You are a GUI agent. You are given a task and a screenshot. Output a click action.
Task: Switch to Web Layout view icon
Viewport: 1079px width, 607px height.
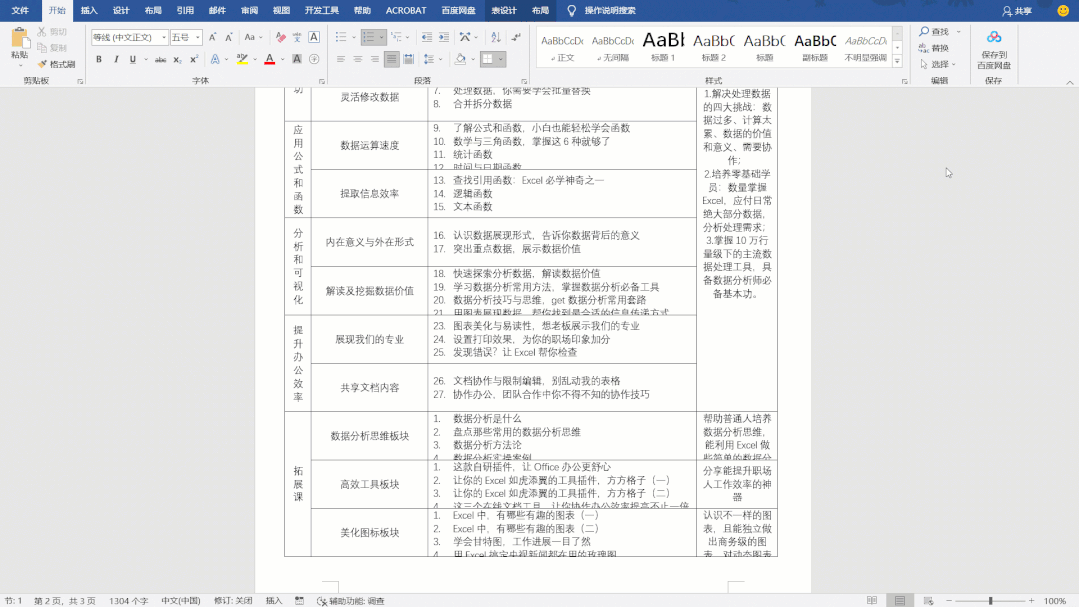(x=928, y=601)
